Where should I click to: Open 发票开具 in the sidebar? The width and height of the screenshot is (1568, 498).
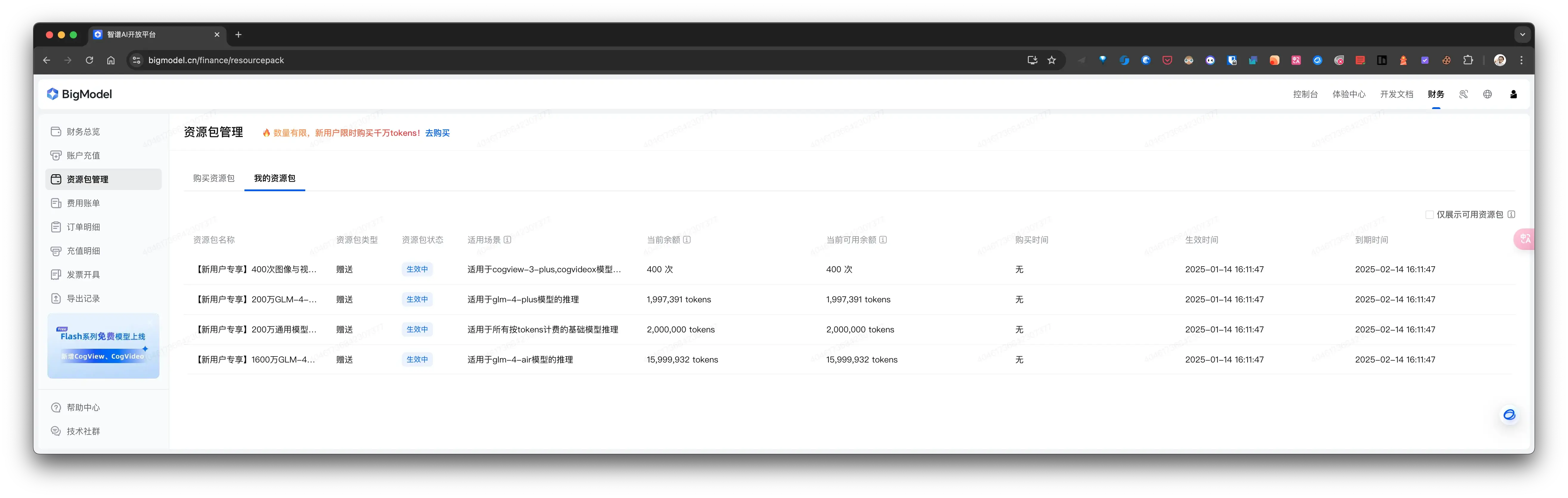tap(83, 275)
